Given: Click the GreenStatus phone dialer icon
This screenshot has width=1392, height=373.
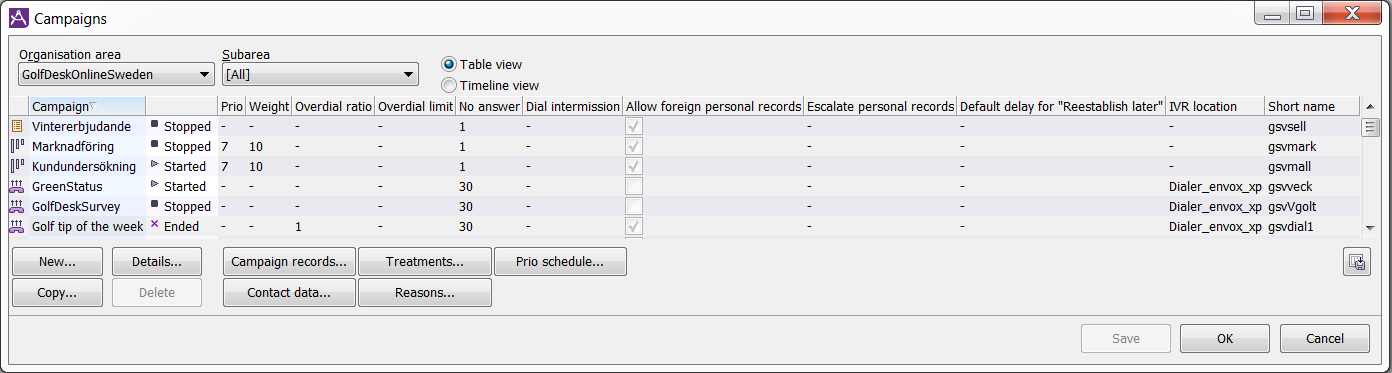Looking at the screenshot, I should click(16, 187).
